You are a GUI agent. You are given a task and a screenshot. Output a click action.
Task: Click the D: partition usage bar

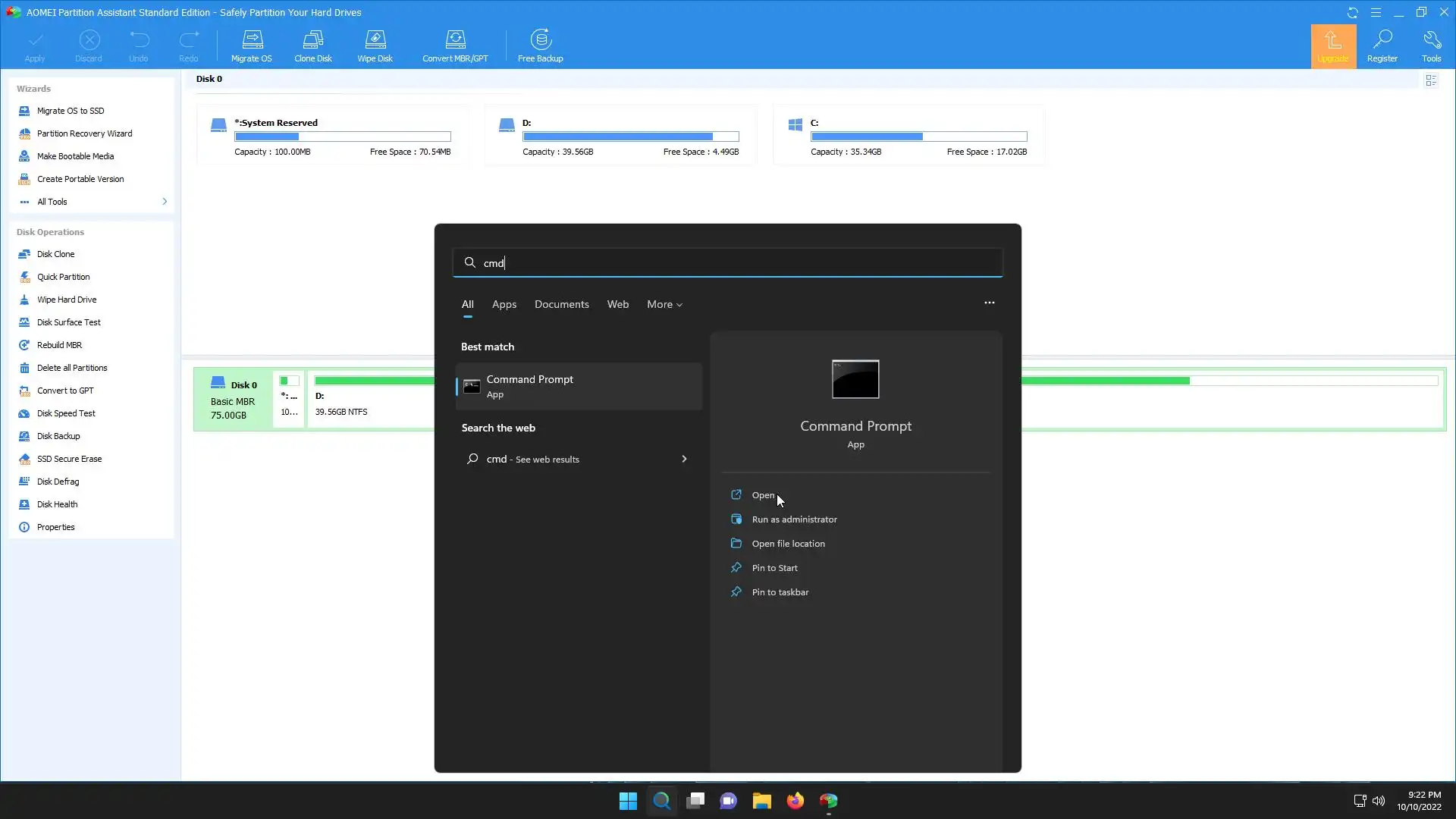630,136
